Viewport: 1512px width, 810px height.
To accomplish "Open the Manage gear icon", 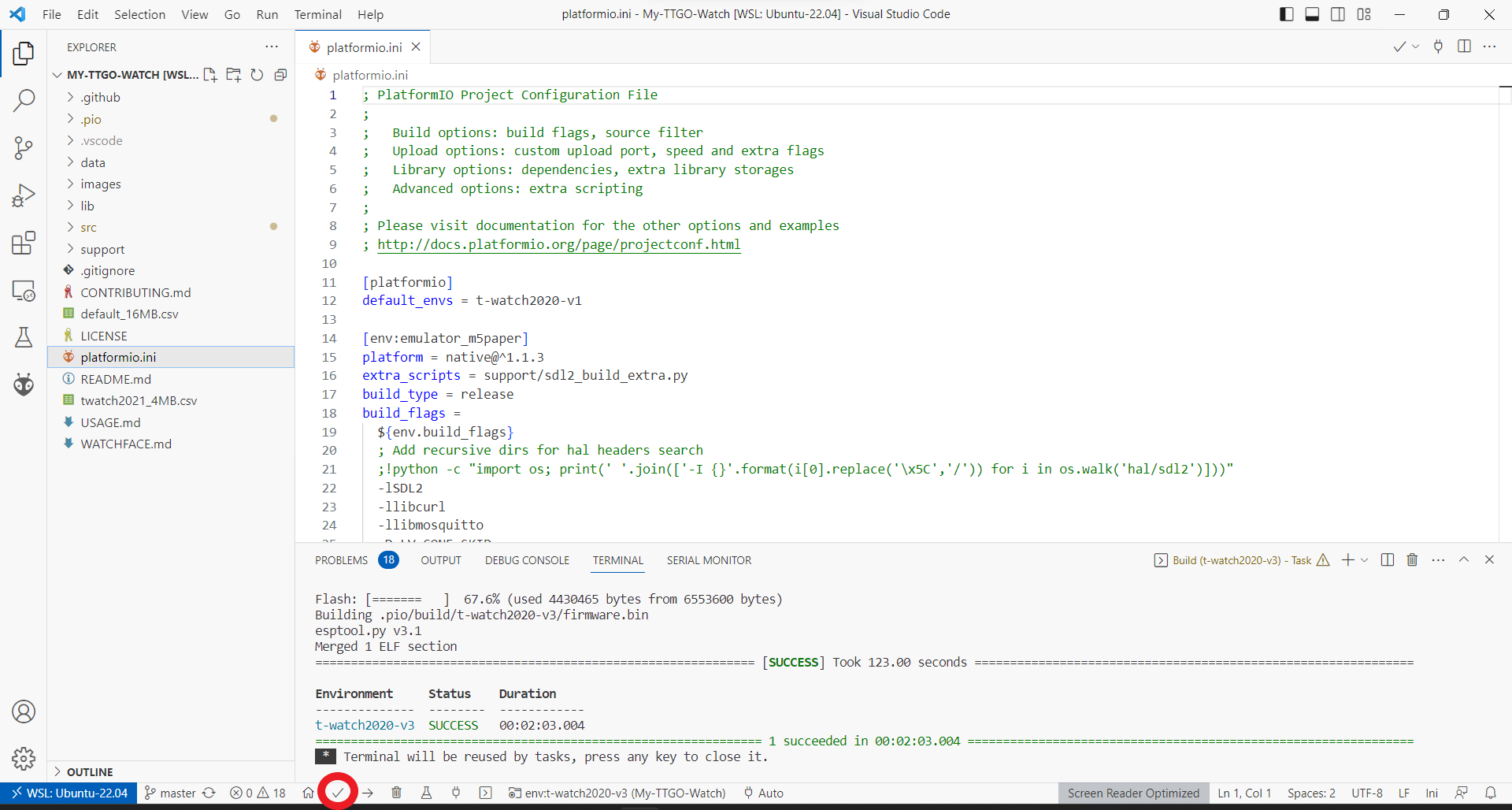I will point(24,759).
